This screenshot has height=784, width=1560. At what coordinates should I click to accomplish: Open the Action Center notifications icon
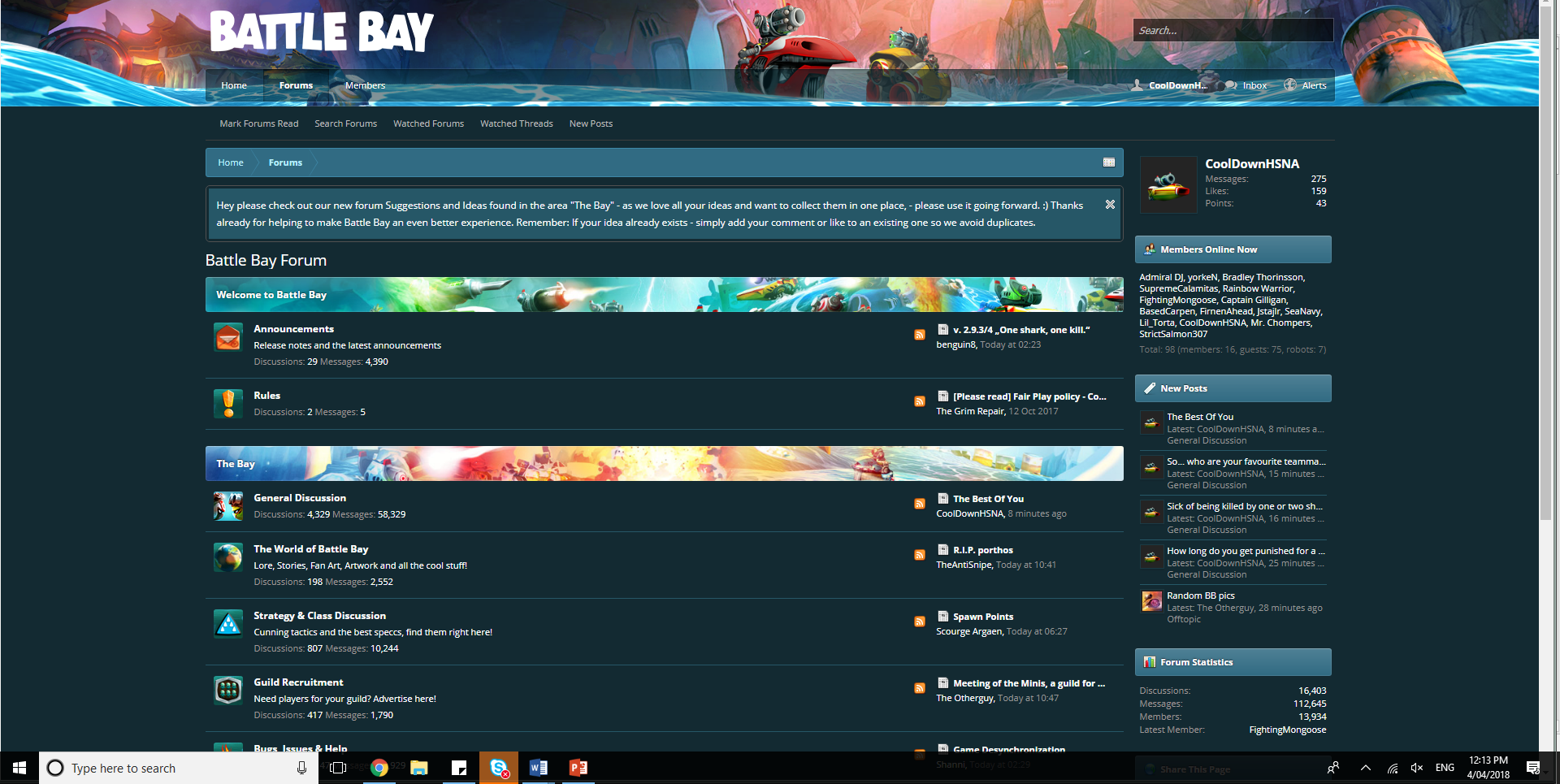[1533, 768]
